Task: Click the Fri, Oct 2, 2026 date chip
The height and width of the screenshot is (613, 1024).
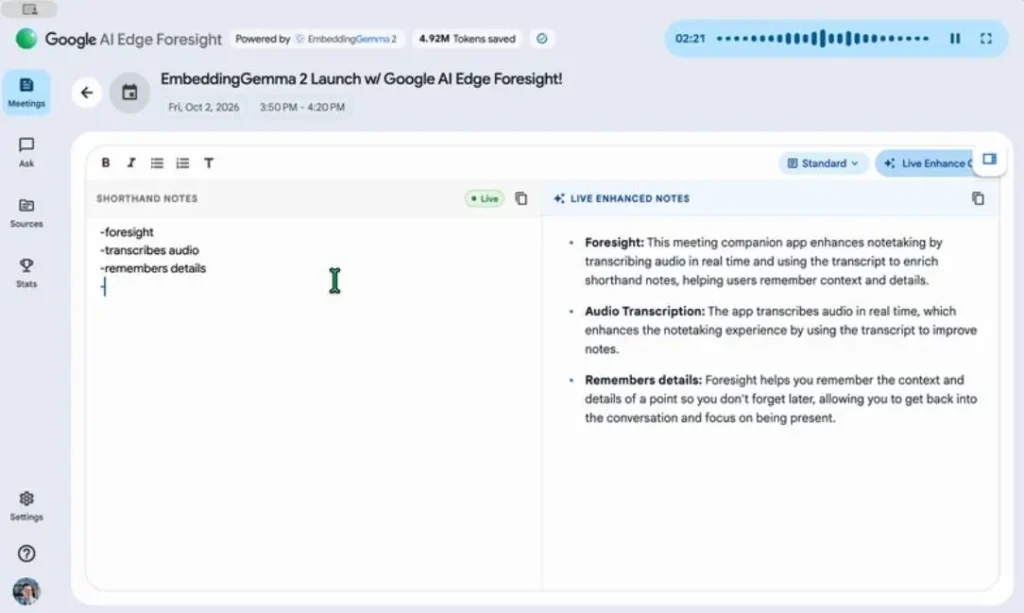Action: pos(204,107)
